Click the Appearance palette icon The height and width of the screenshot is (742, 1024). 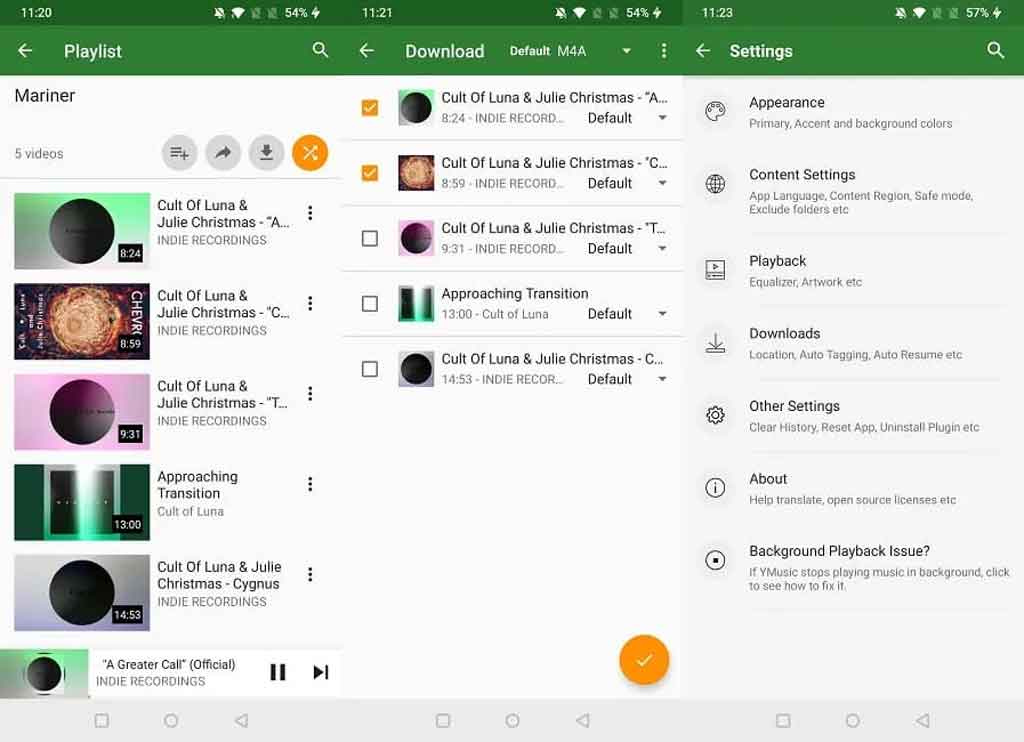[x=715, y=112]
